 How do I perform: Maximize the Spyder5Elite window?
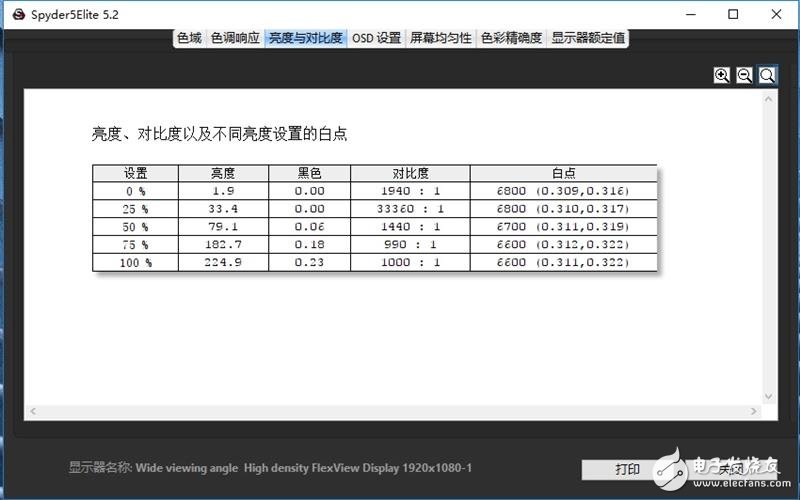point(733,14)
